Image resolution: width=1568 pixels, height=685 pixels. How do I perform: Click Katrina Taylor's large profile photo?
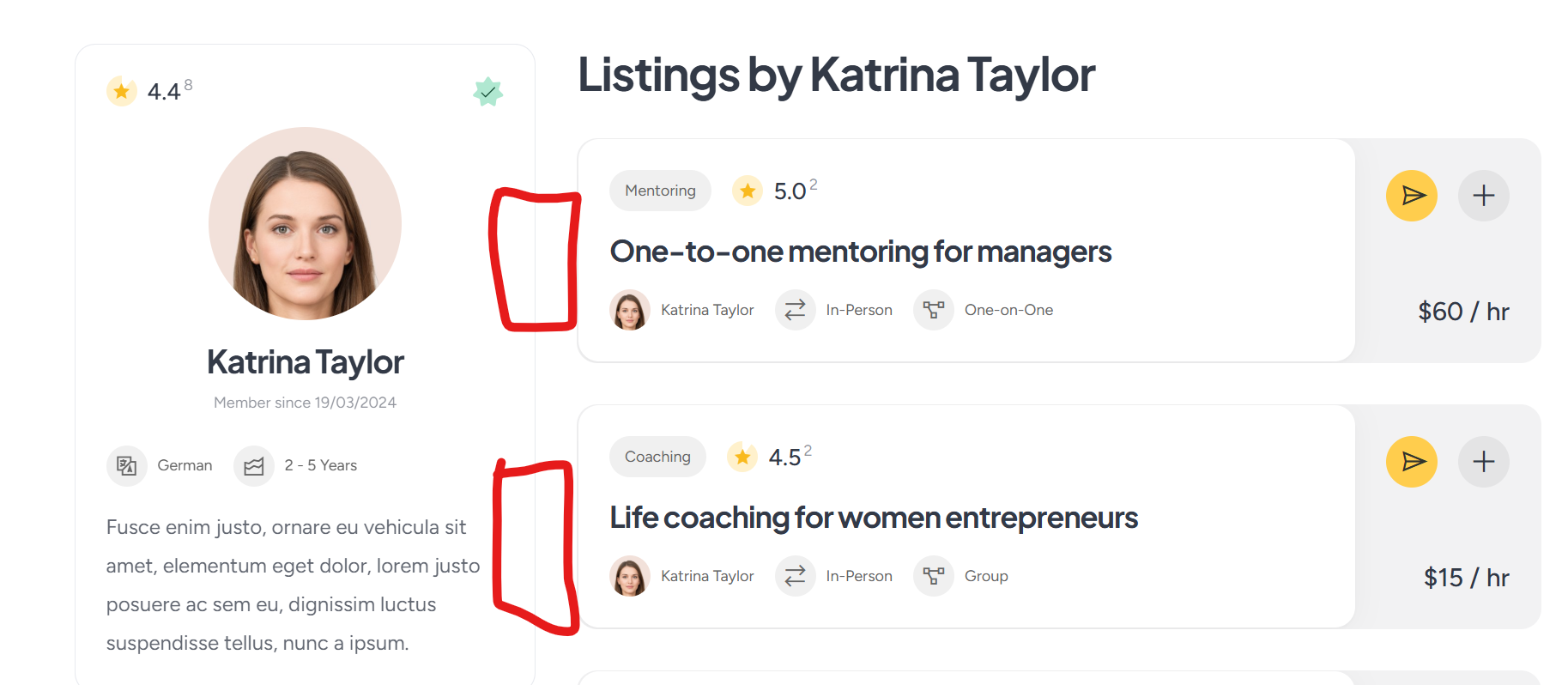305,223
